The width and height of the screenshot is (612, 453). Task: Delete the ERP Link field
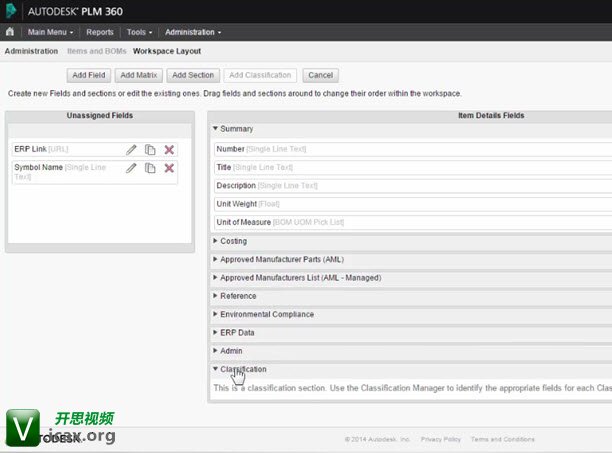(169, 150)
